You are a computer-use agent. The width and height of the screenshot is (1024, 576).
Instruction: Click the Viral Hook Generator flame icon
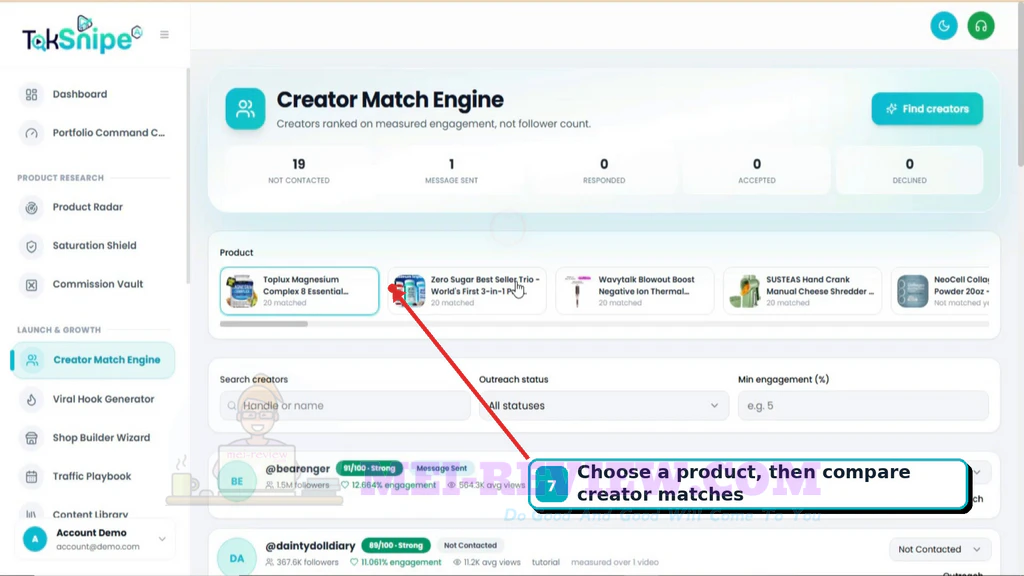point(31,400)
